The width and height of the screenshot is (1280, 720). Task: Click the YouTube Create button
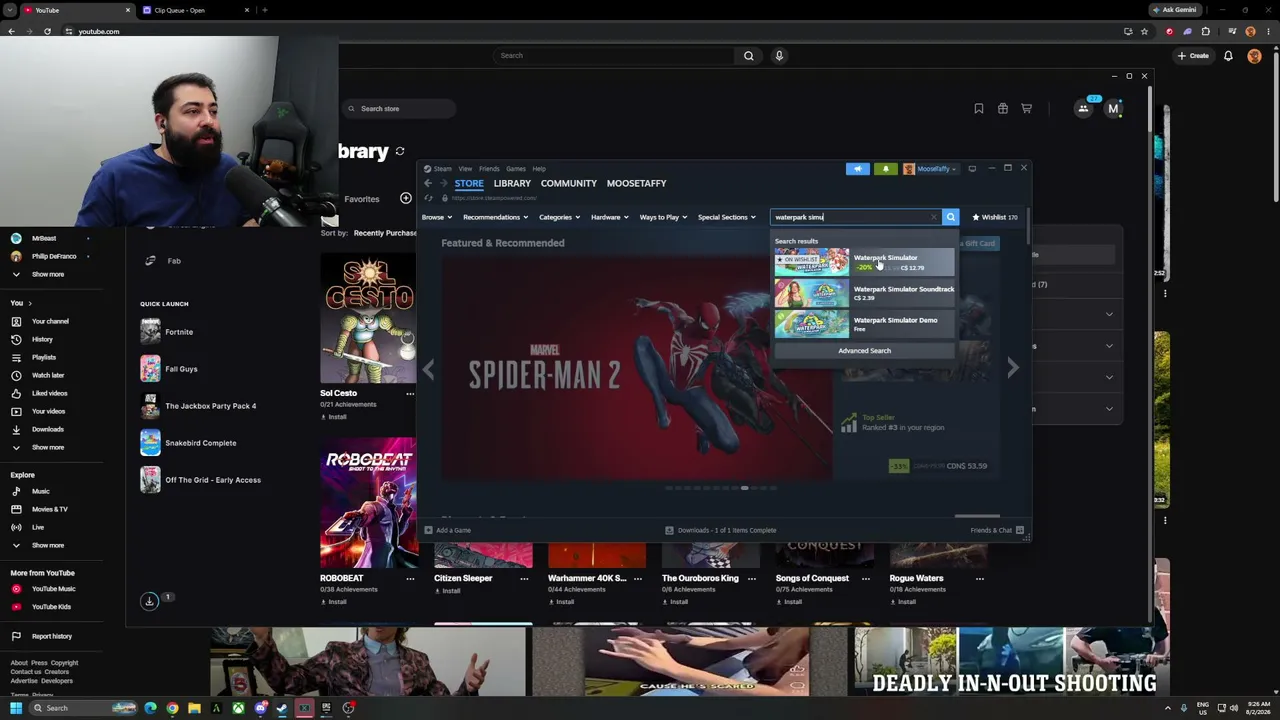tap(1193, 56)
